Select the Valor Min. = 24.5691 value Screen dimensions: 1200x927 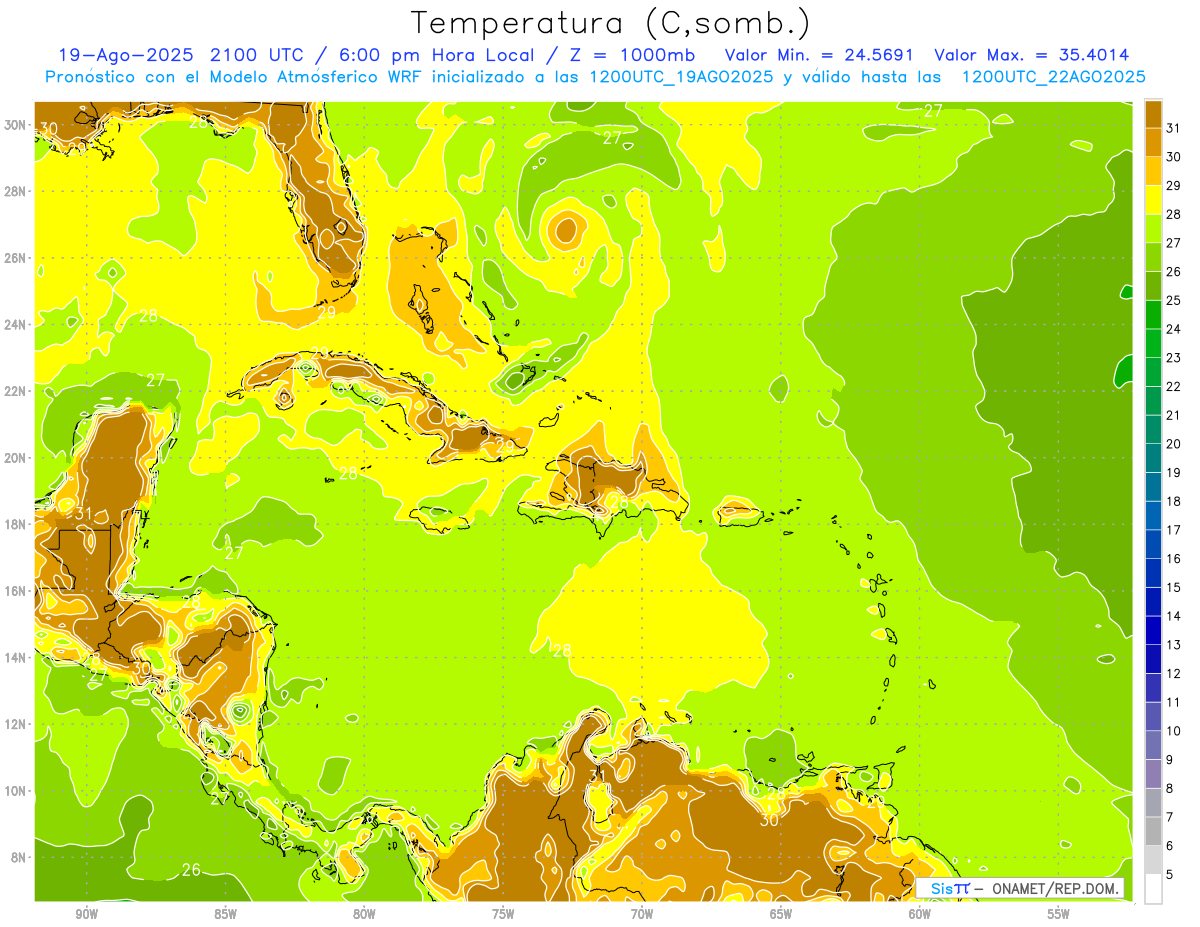[x=819, y=54]
